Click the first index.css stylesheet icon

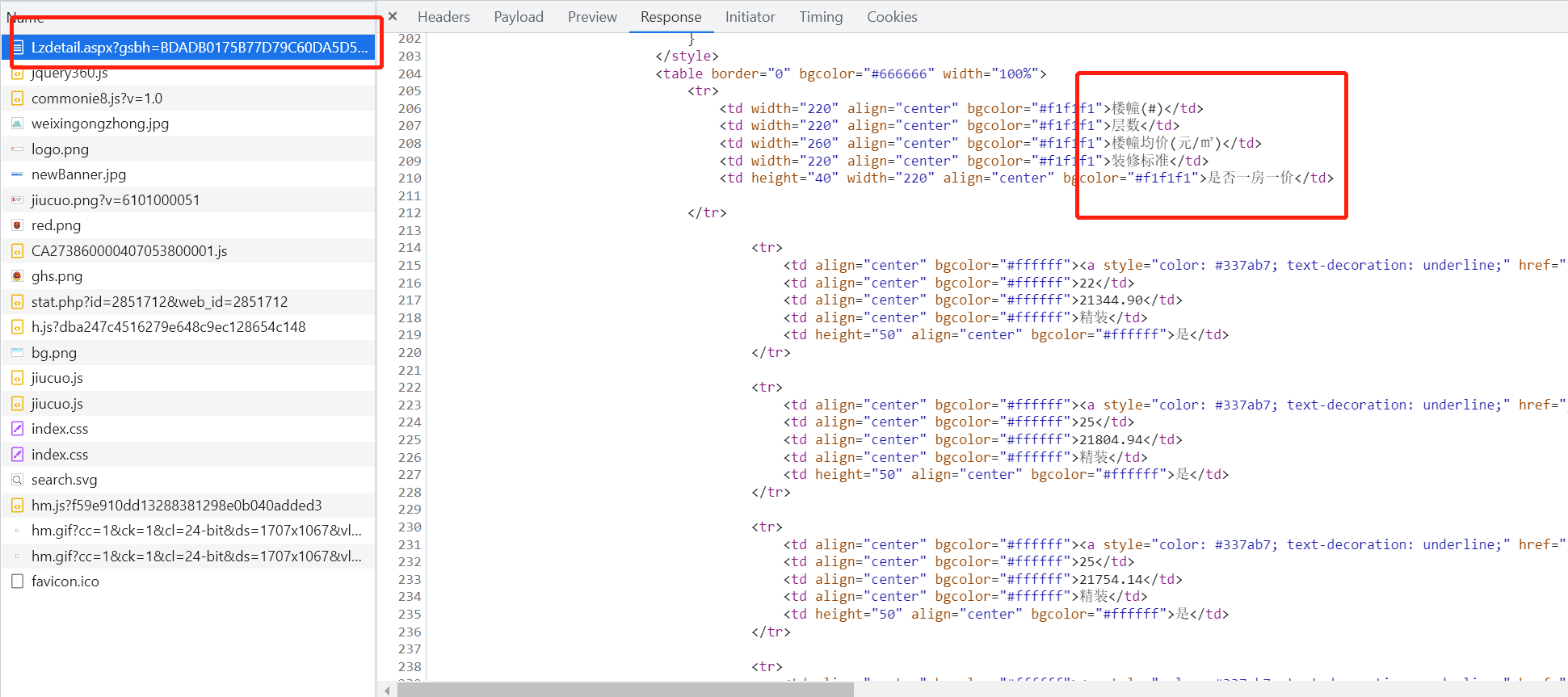pyautogui.click(x=17, y=429)
